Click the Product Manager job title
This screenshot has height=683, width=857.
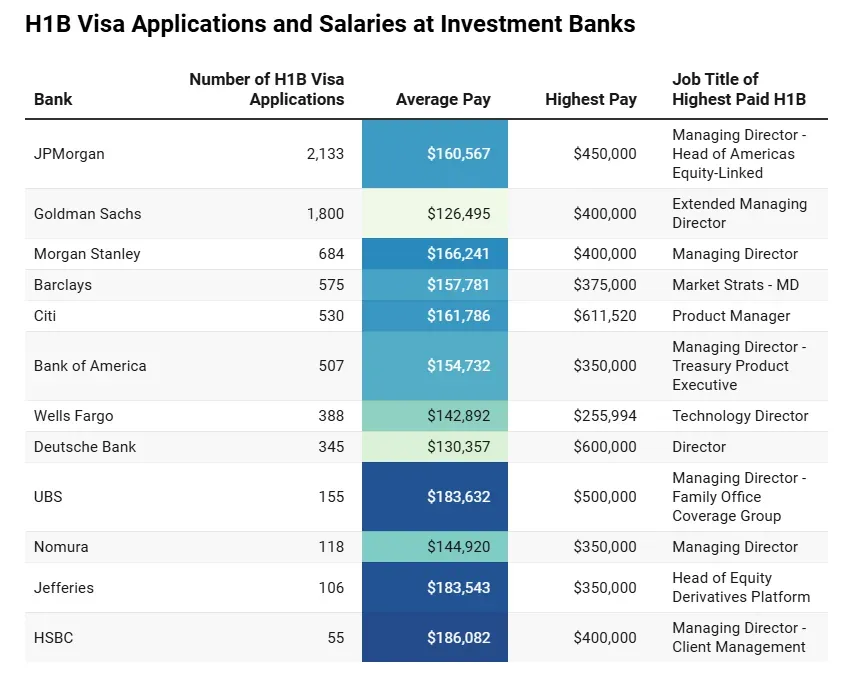click(x=731, y=316)
